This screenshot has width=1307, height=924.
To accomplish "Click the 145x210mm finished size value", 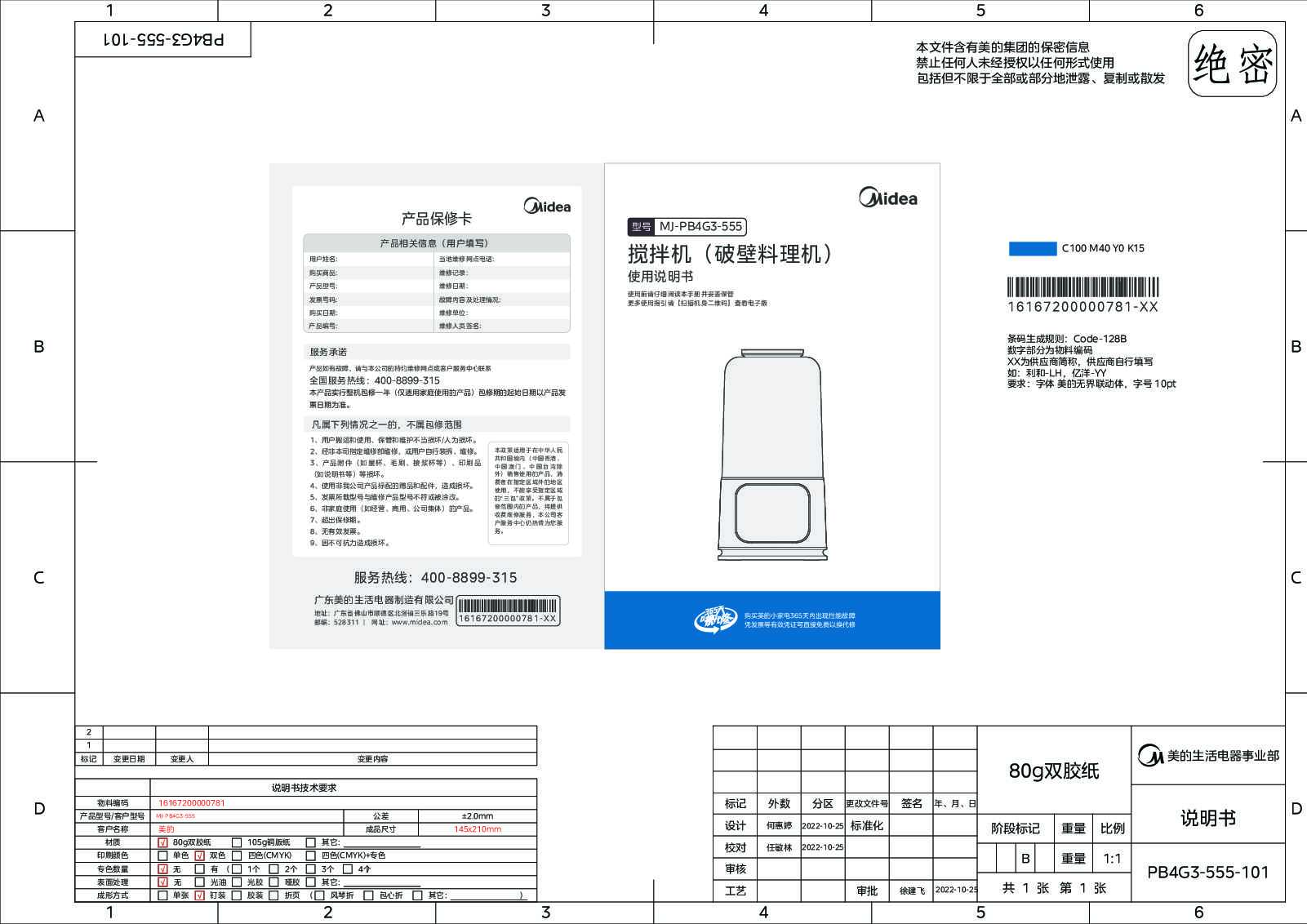I will [x=478, y=829].
